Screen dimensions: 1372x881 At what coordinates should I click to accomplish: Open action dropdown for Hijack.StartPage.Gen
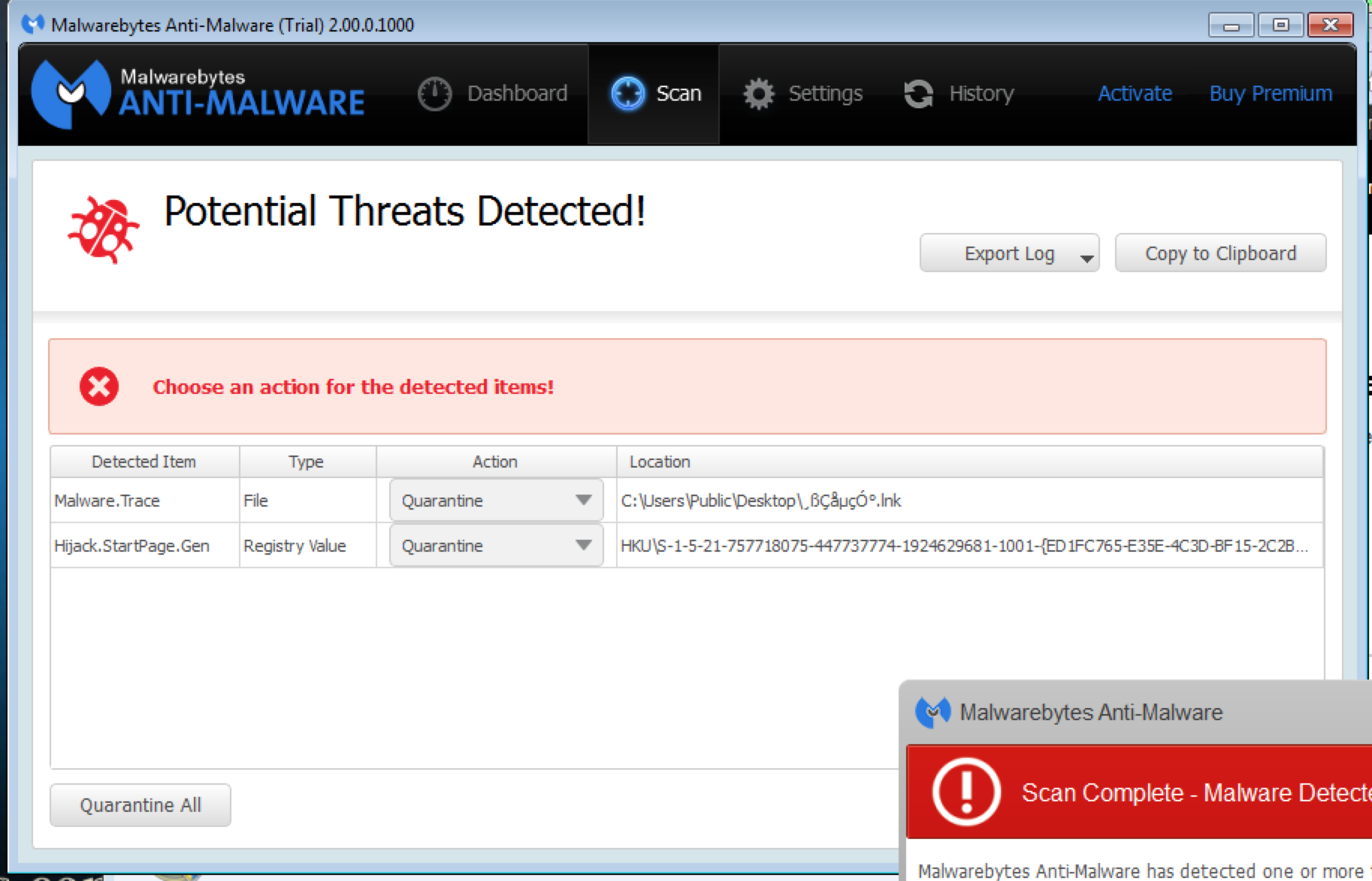pyautogui.click(x=496, y=546)
